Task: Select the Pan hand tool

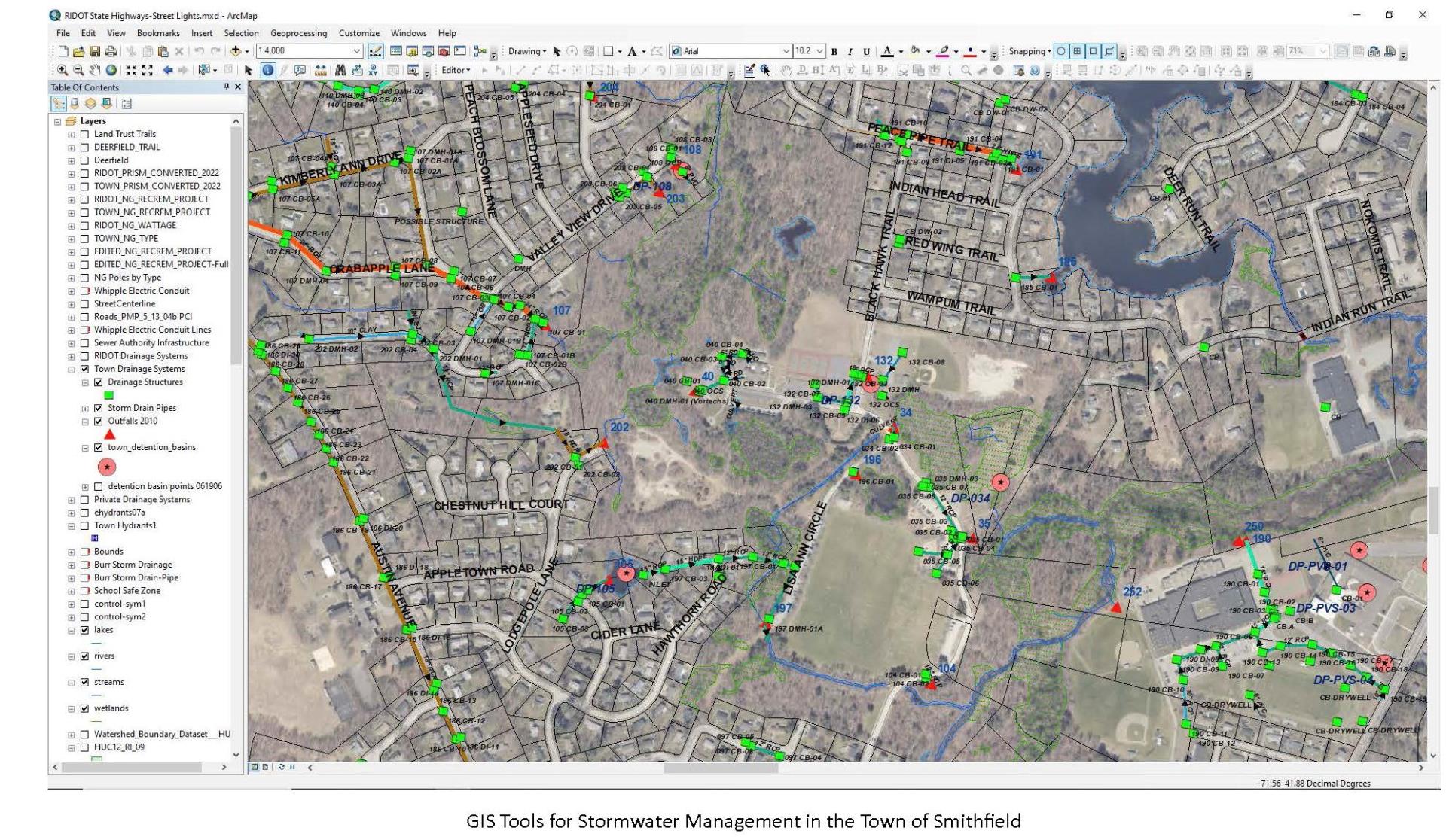Action: [x=95, y=71]
